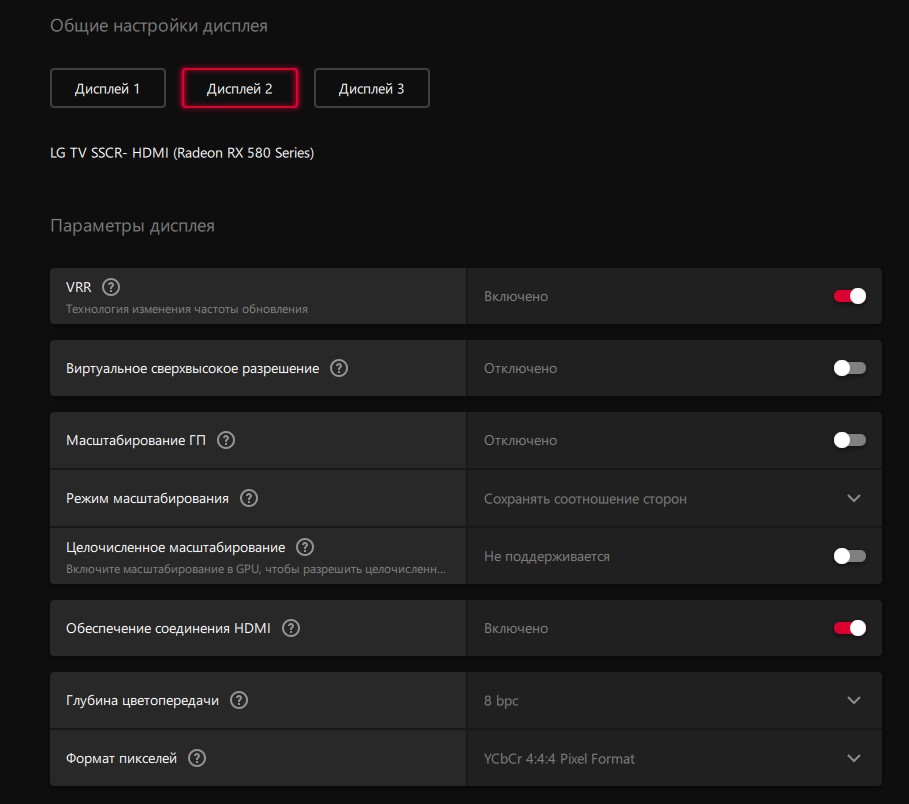Open the Глубина цветопередачи 8 bpc dropdown
This screenshot has height=804, width=909.
click(853, 700)
